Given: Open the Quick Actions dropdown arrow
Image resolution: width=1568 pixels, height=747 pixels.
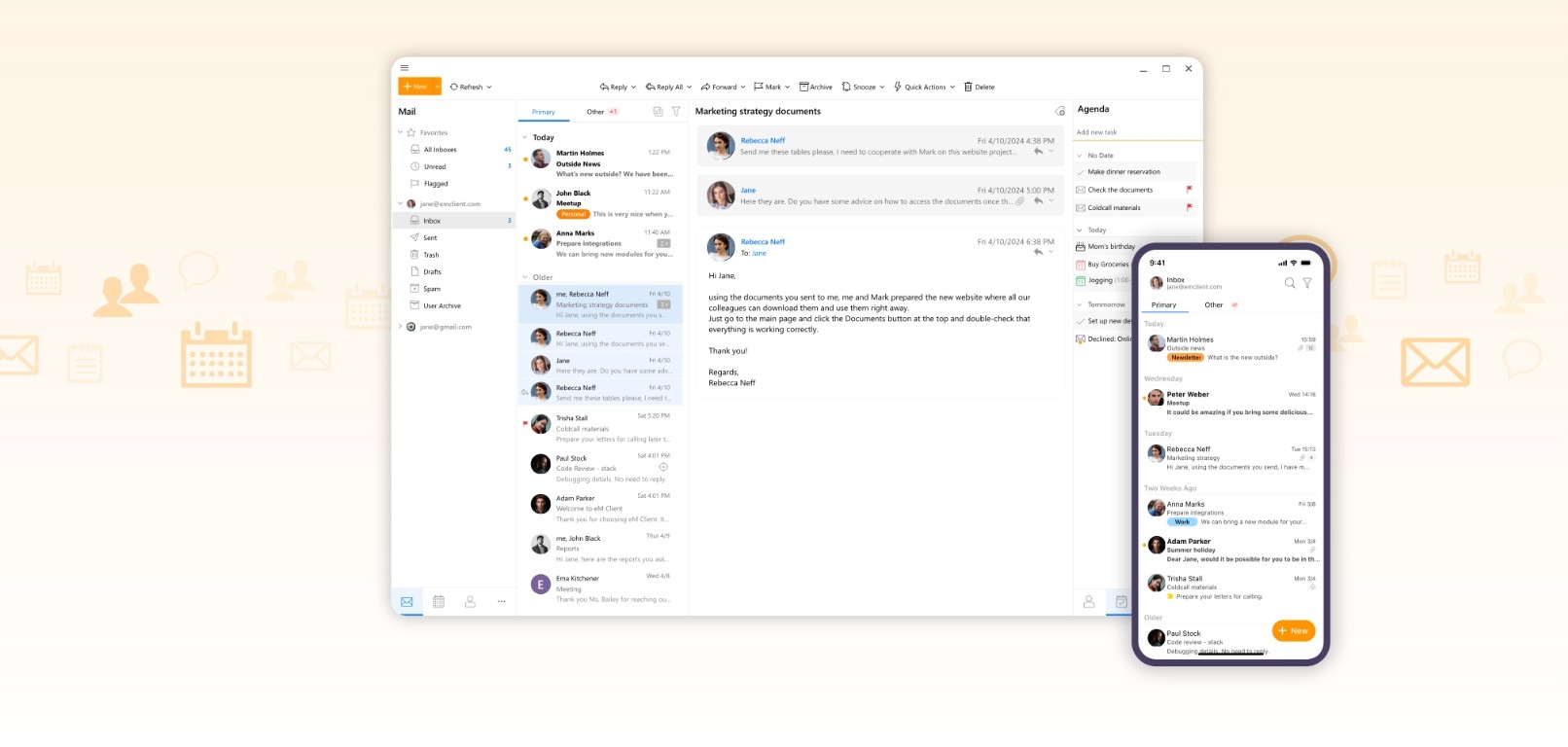Looking at the screenshot, I should (x=952, y=87).
